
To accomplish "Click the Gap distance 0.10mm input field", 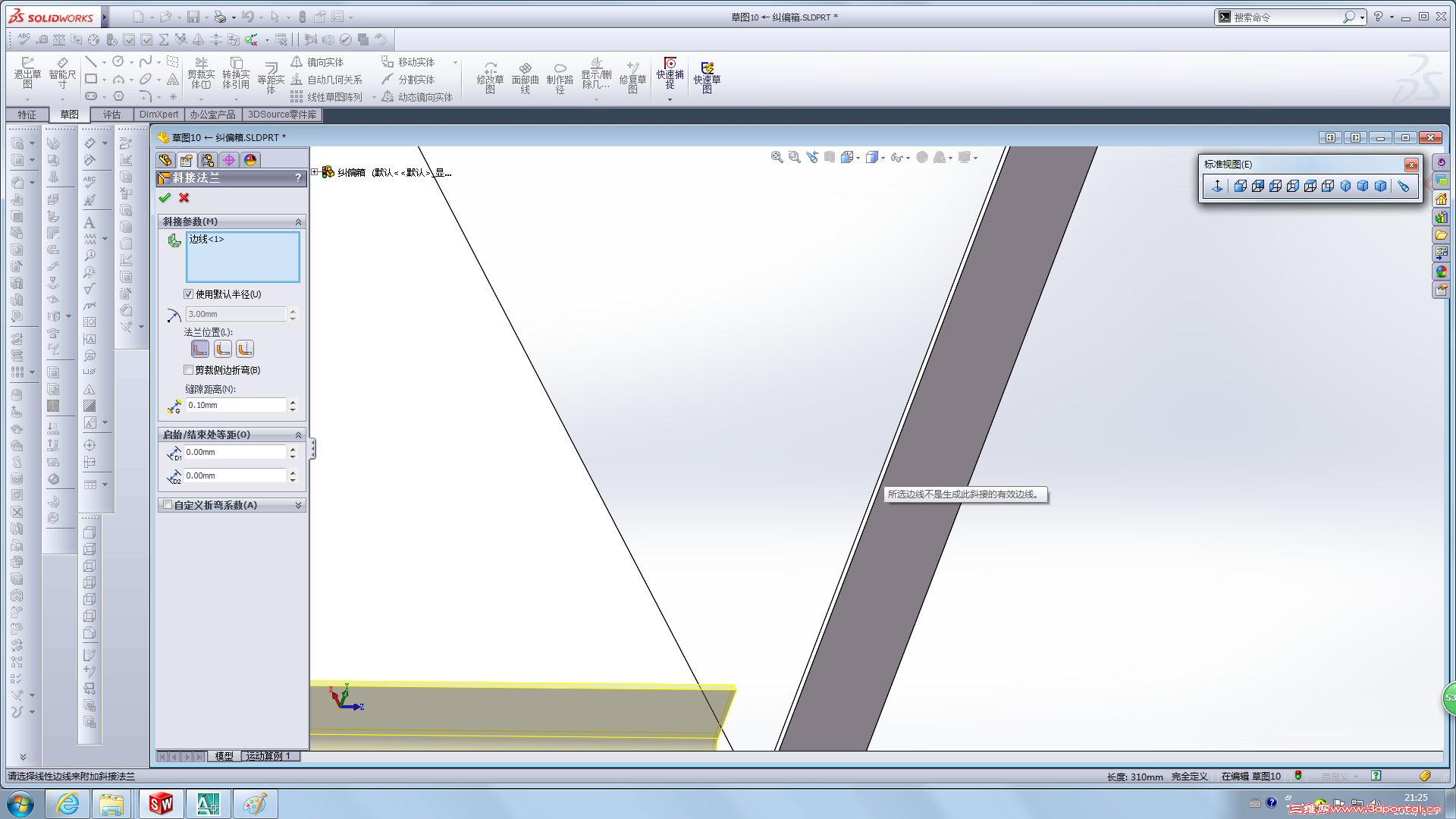I will click(x=235, y=406).
